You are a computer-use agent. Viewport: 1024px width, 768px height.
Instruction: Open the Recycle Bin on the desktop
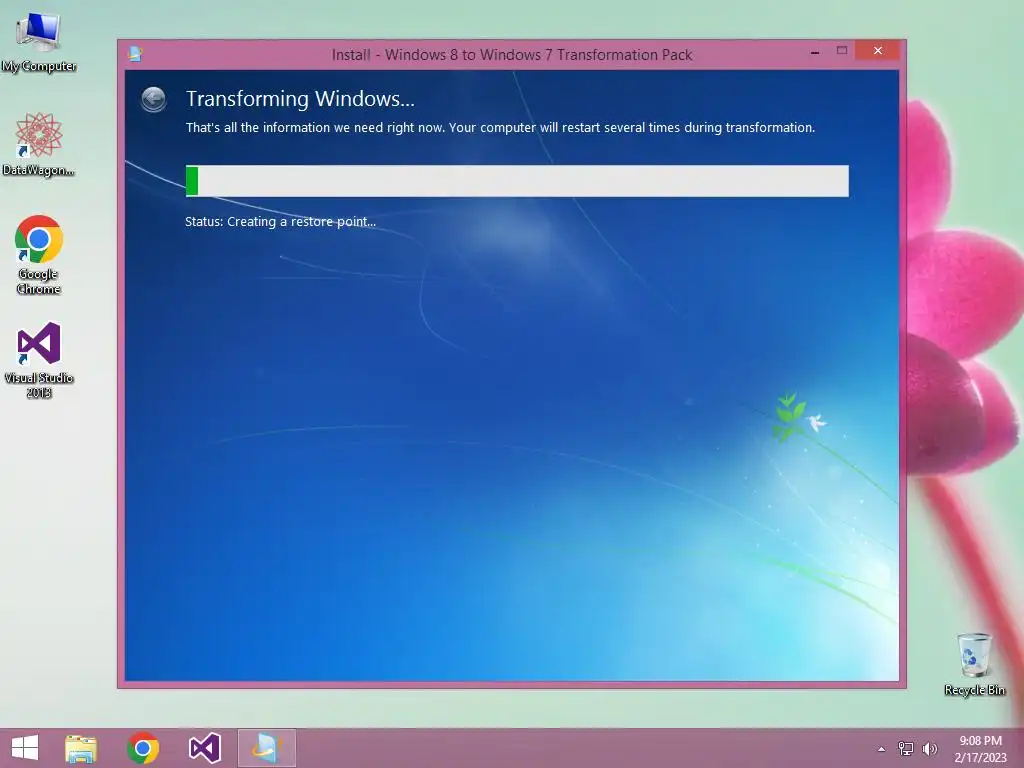click(x=974, y=664)
